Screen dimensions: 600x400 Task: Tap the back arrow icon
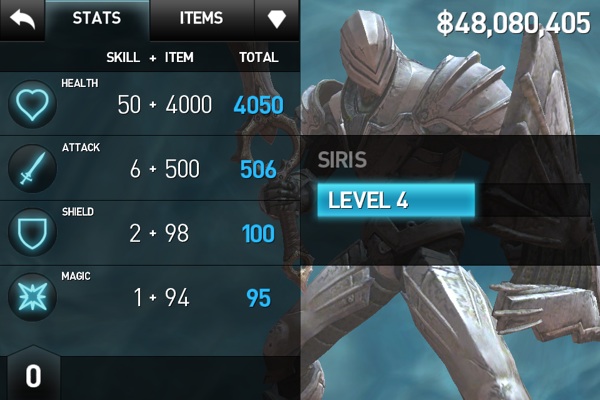(22, 19)
